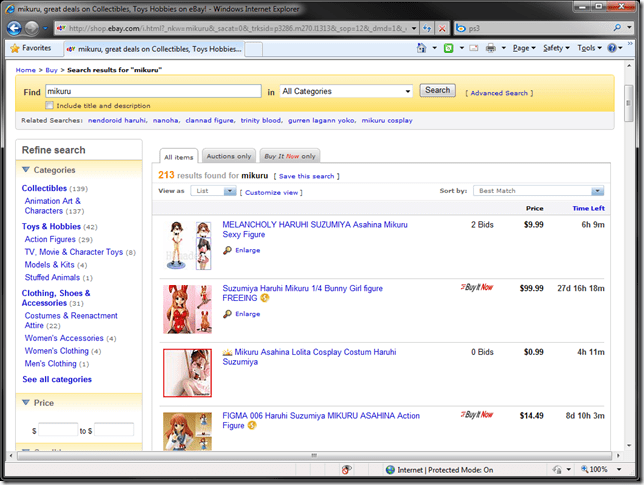Screen dimensions: 644x485
Task: Click the browser Back button
Action: (13, 27)
